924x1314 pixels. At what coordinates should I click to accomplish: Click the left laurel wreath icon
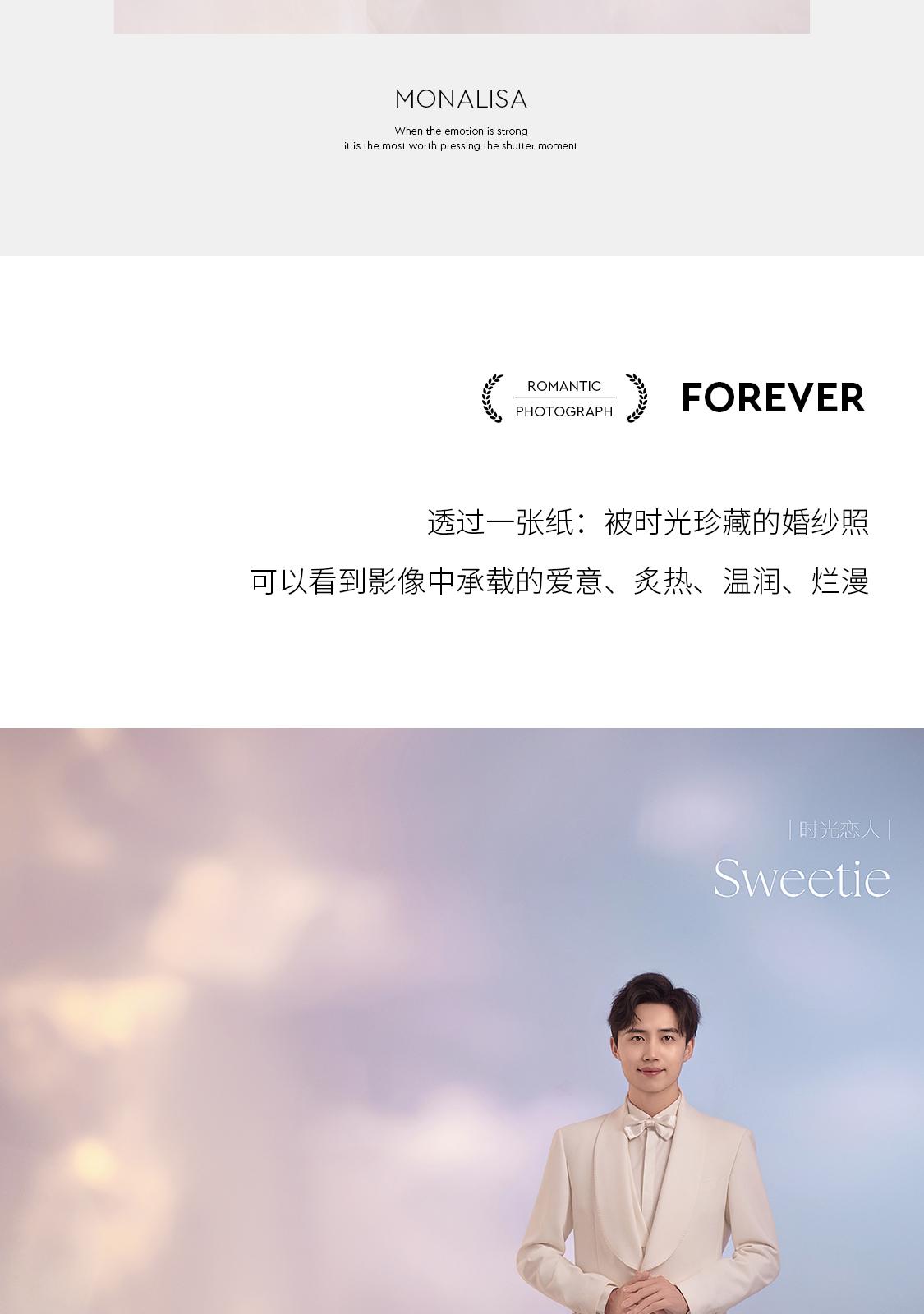coord(492,398)
